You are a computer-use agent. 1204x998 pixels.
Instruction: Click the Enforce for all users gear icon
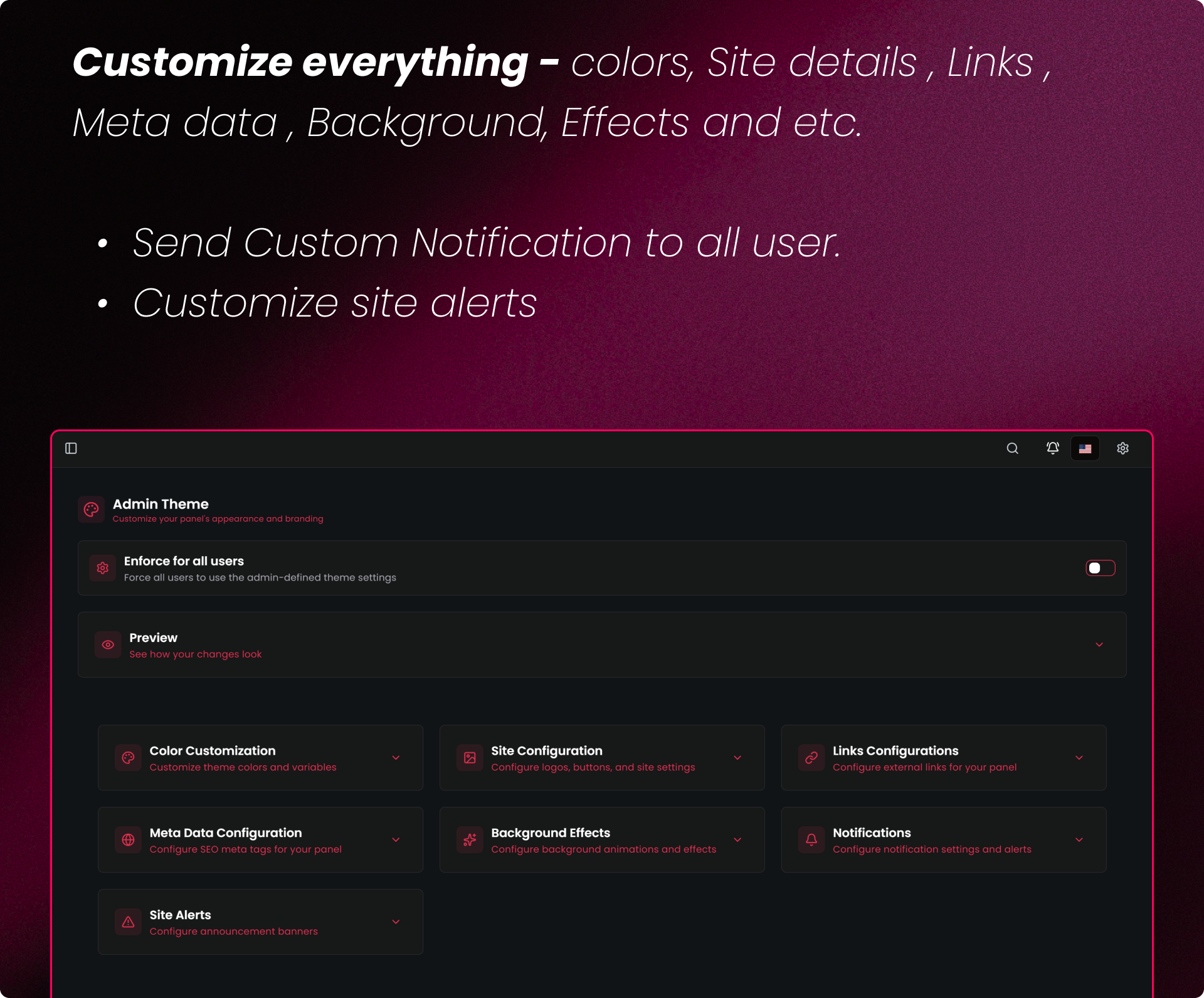103,568
